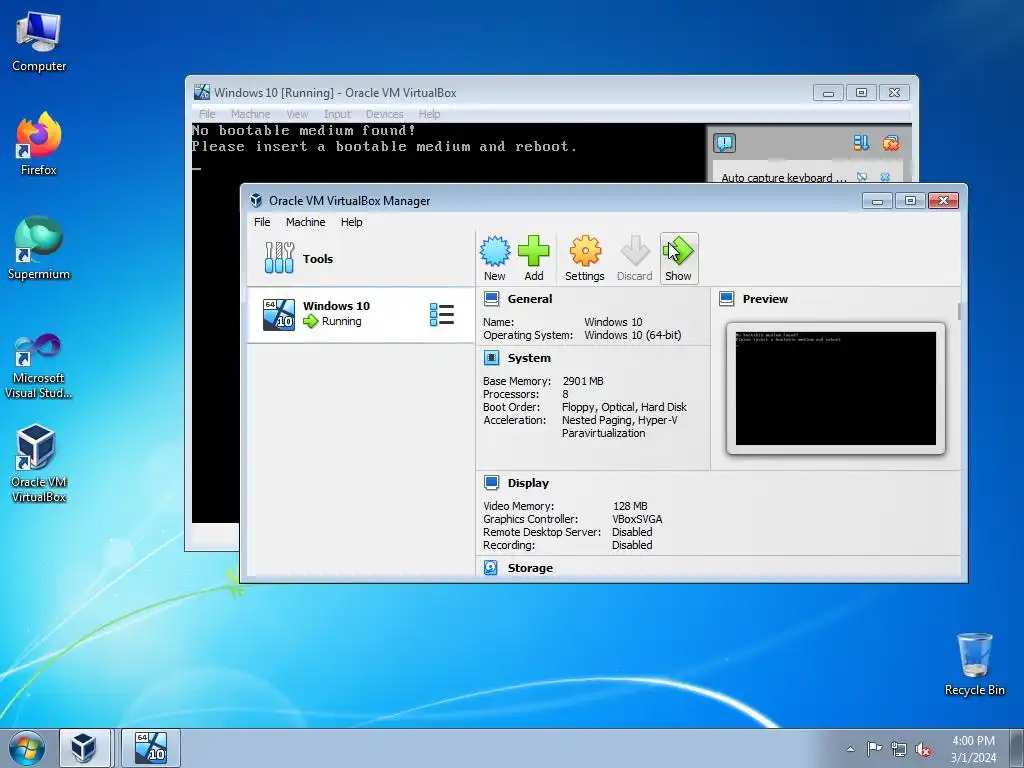Click notification center speech-bubble icon in VM window
Image resolution: width=1024 pixels, height=768 pixels.
[724, 143]
